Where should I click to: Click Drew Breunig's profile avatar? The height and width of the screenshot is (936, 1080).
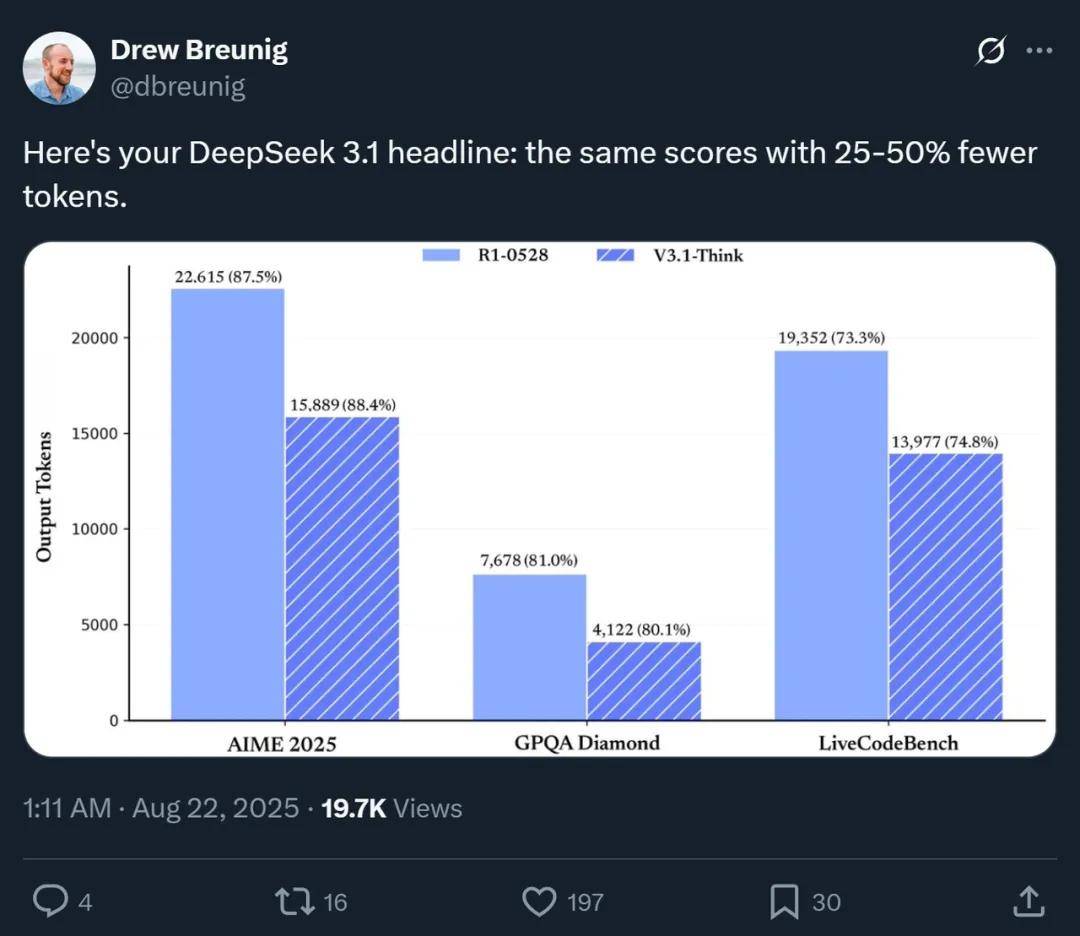click(60, 68)
